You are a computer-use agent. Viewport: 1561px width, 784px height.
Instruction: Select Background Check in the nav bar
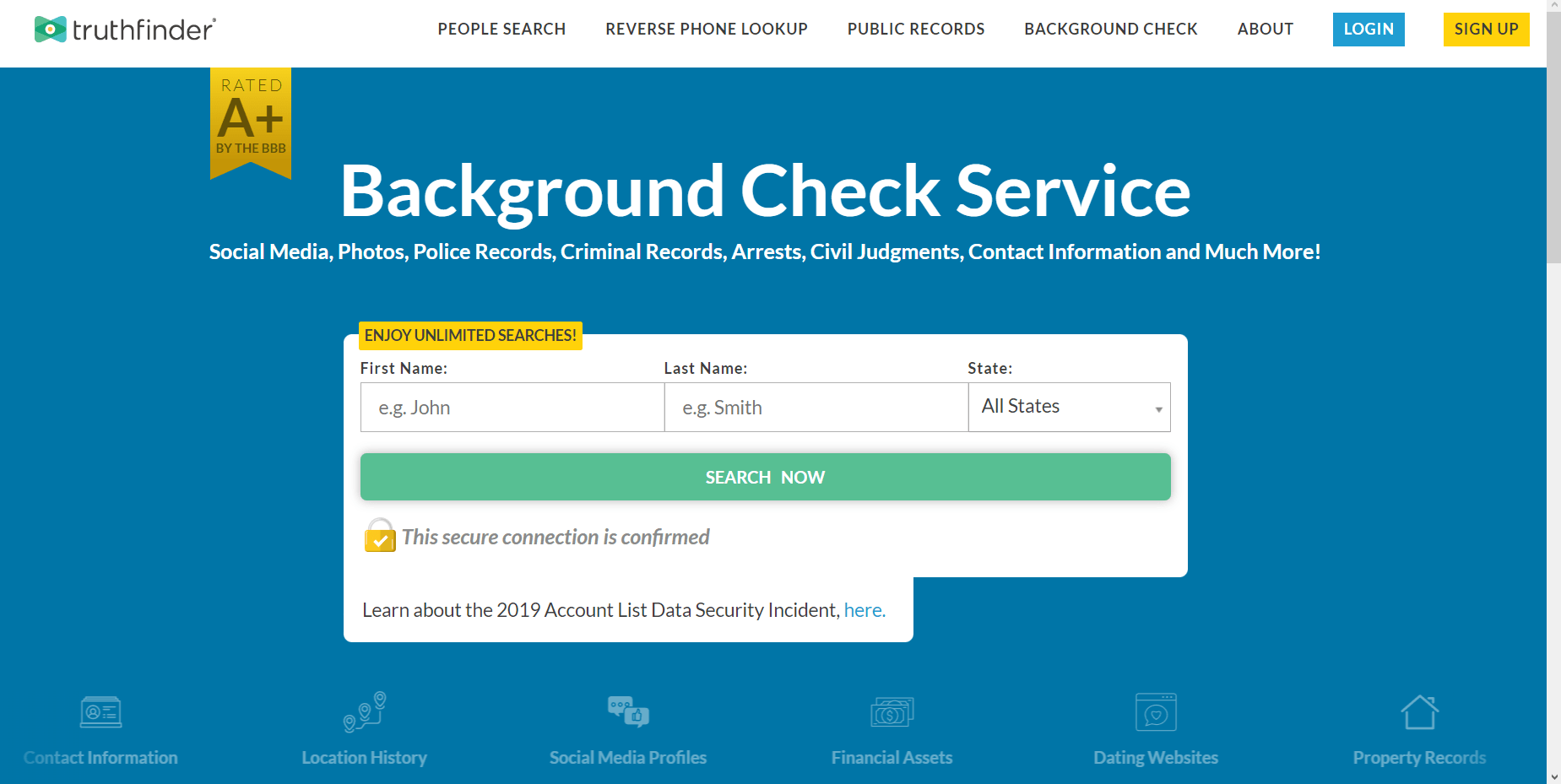tap(1111, 29)
